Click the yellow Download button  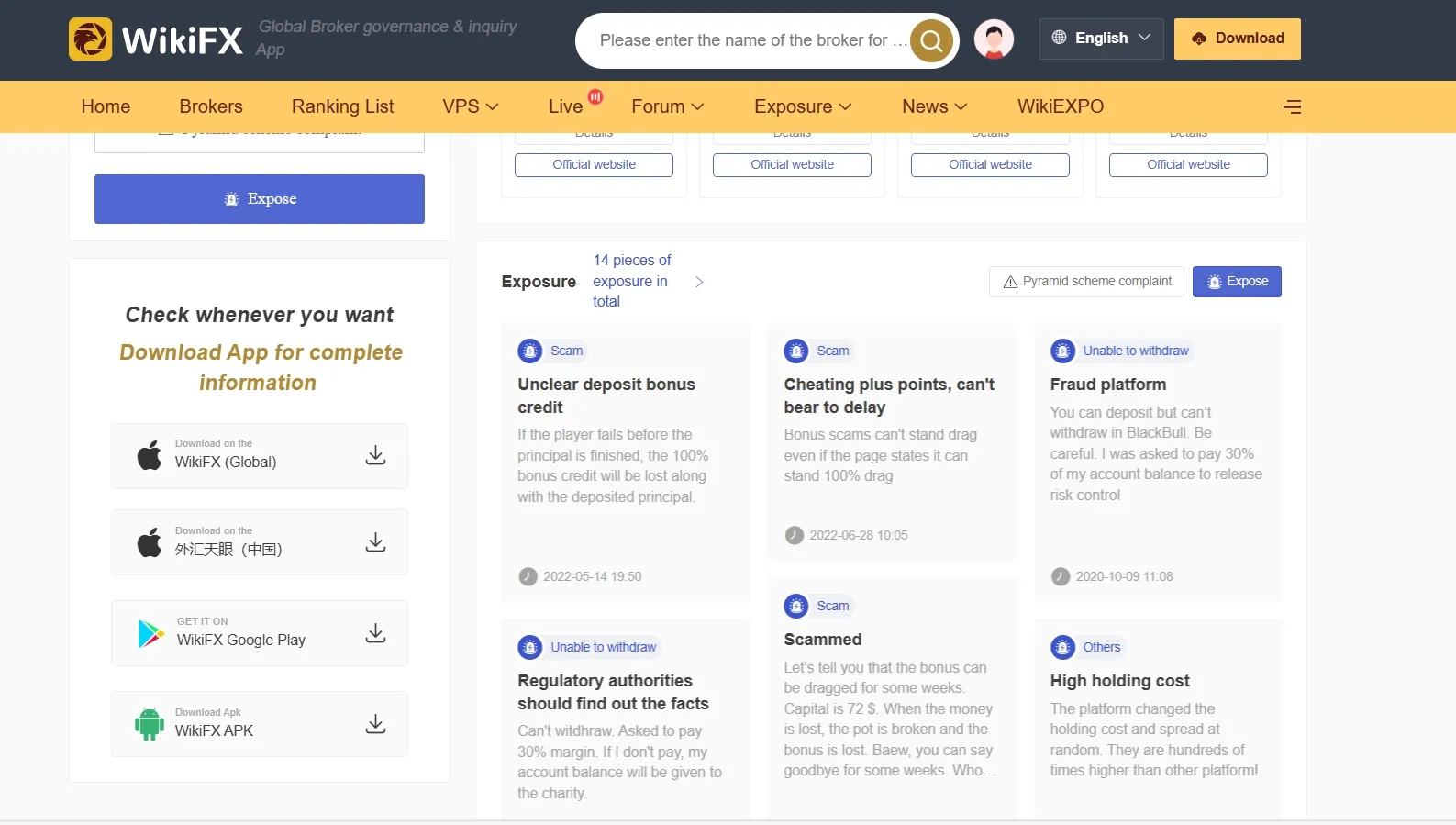click(x=1238, y=39)
